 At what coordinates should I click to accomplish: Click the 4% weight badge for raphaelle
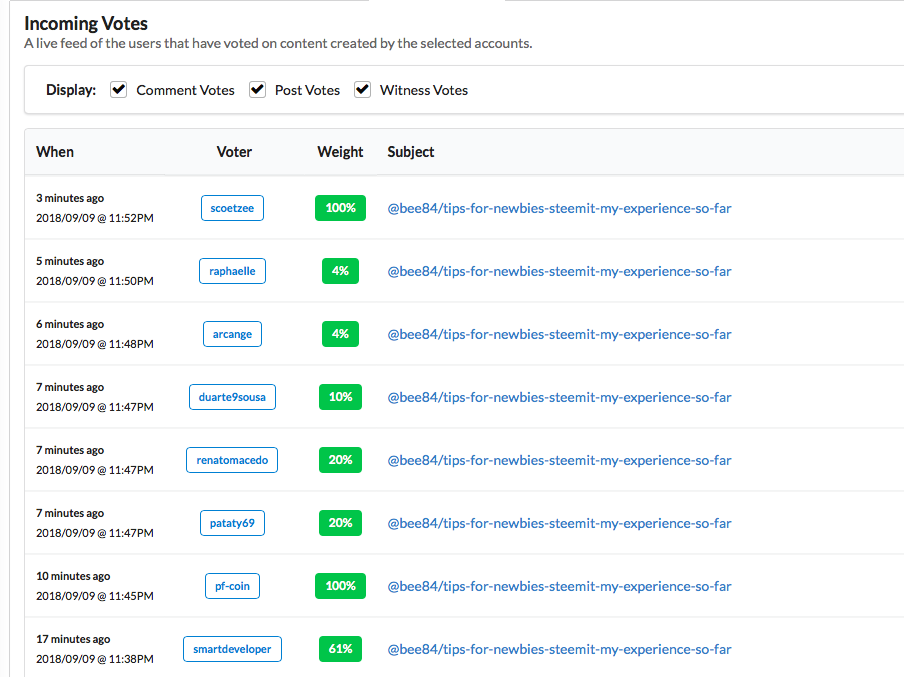point(340,271)
